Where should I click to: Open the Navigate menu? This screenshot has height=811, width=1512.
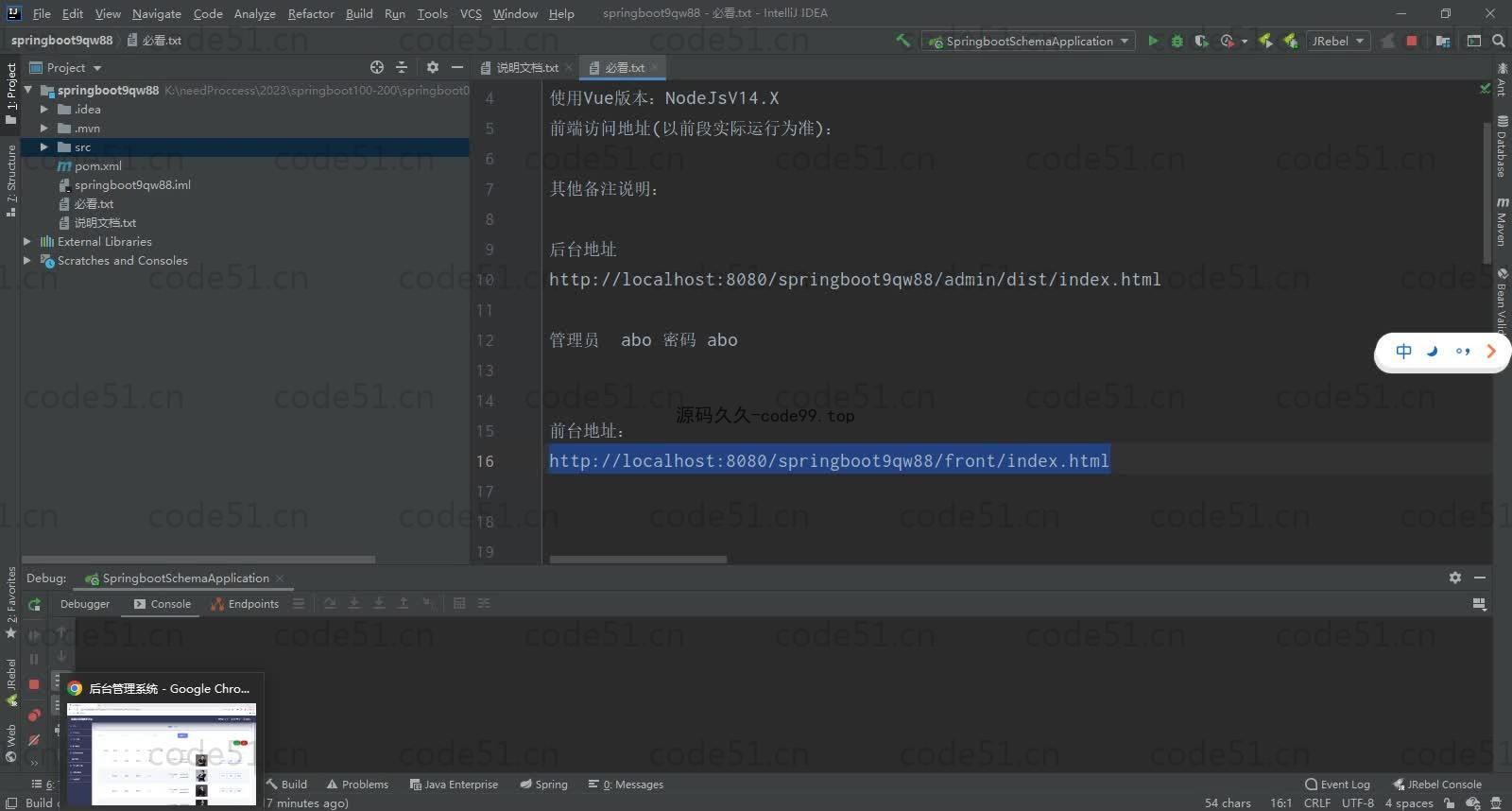[157, 13]
